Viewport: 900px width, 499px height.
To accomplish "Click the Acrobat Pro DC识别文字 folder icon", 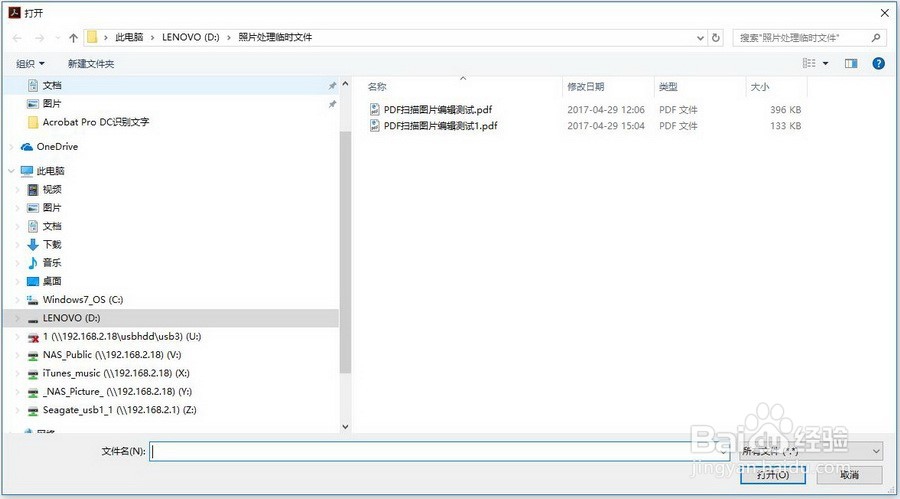I will click(33, 122).
